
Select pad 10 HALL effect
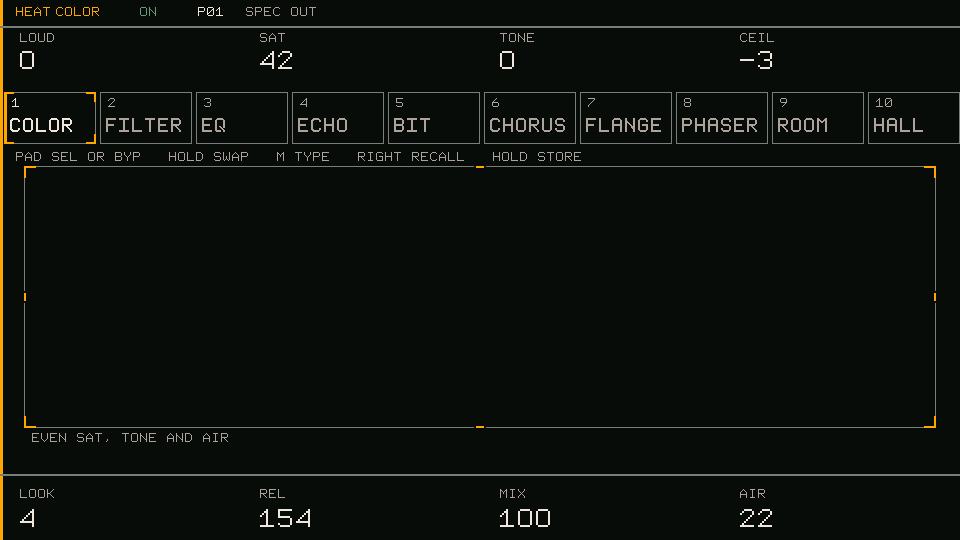[914, 118]
